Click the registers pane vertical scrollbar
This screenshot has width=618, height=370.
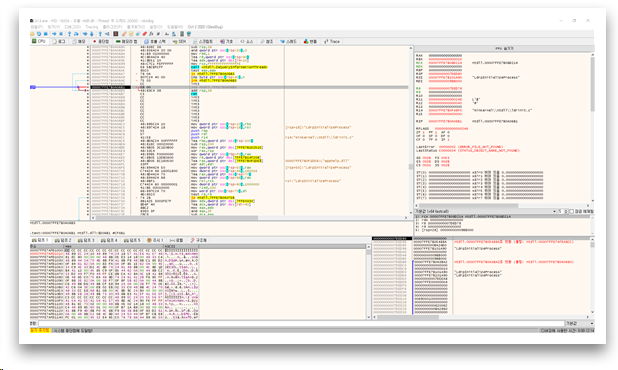point(592,128)
